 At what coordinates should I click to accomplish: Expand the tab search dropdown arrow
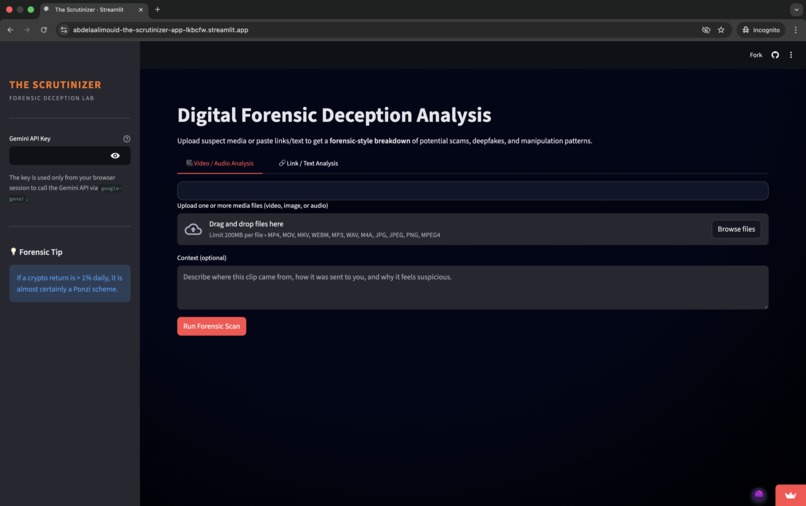(x=796, y=9)
